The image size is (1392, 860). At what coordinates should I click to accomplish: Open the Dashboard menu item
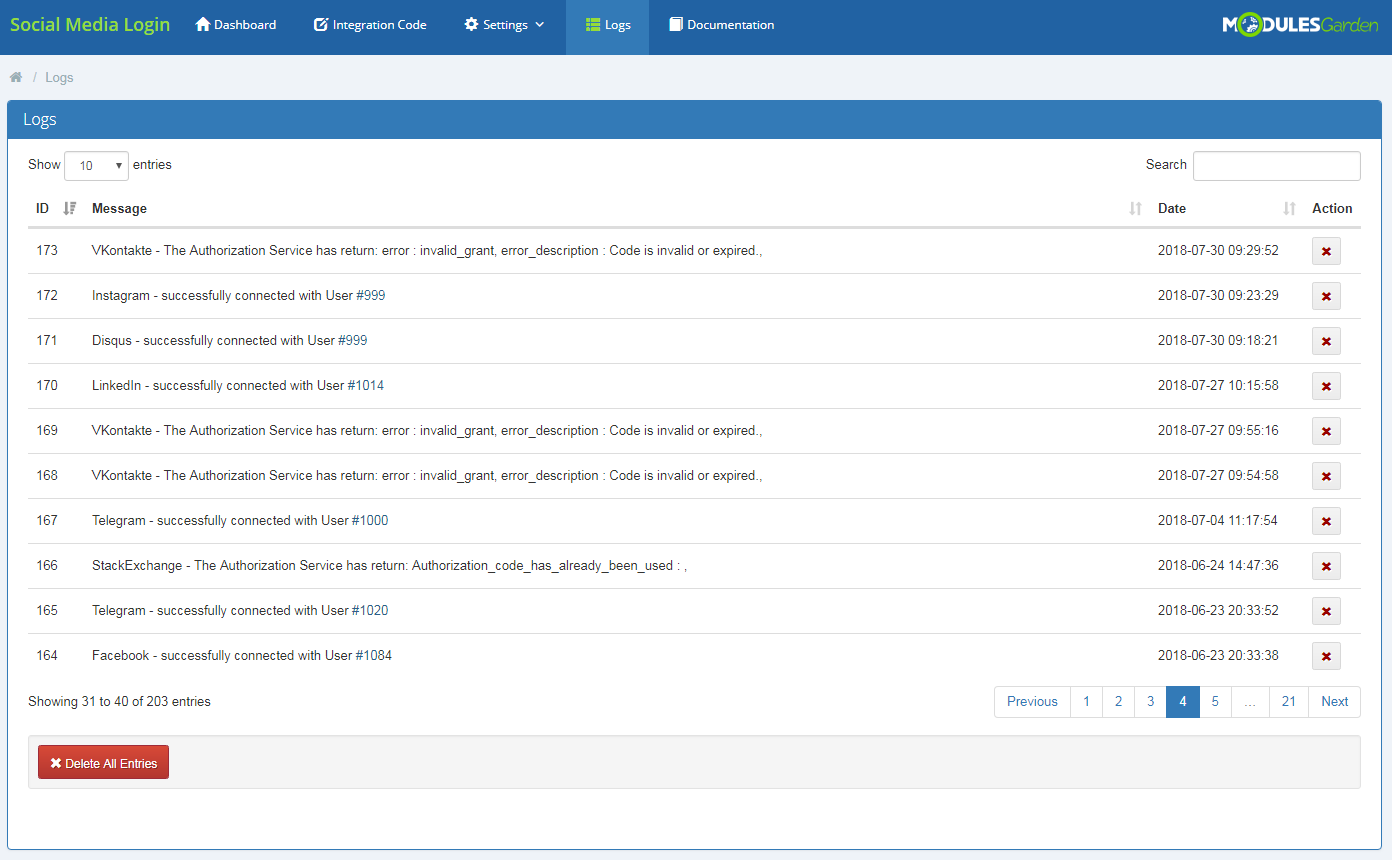[x=236, y=25]
